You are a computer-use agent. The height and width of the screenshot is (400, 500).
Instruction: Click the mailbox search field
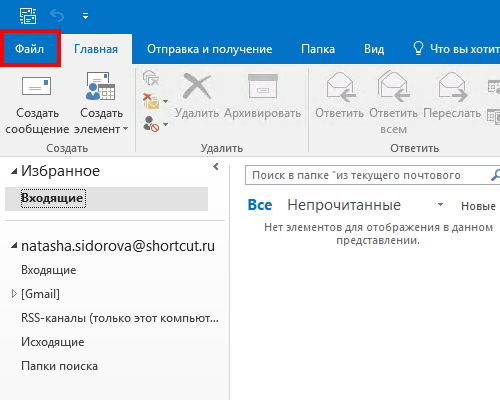point(367,175)
